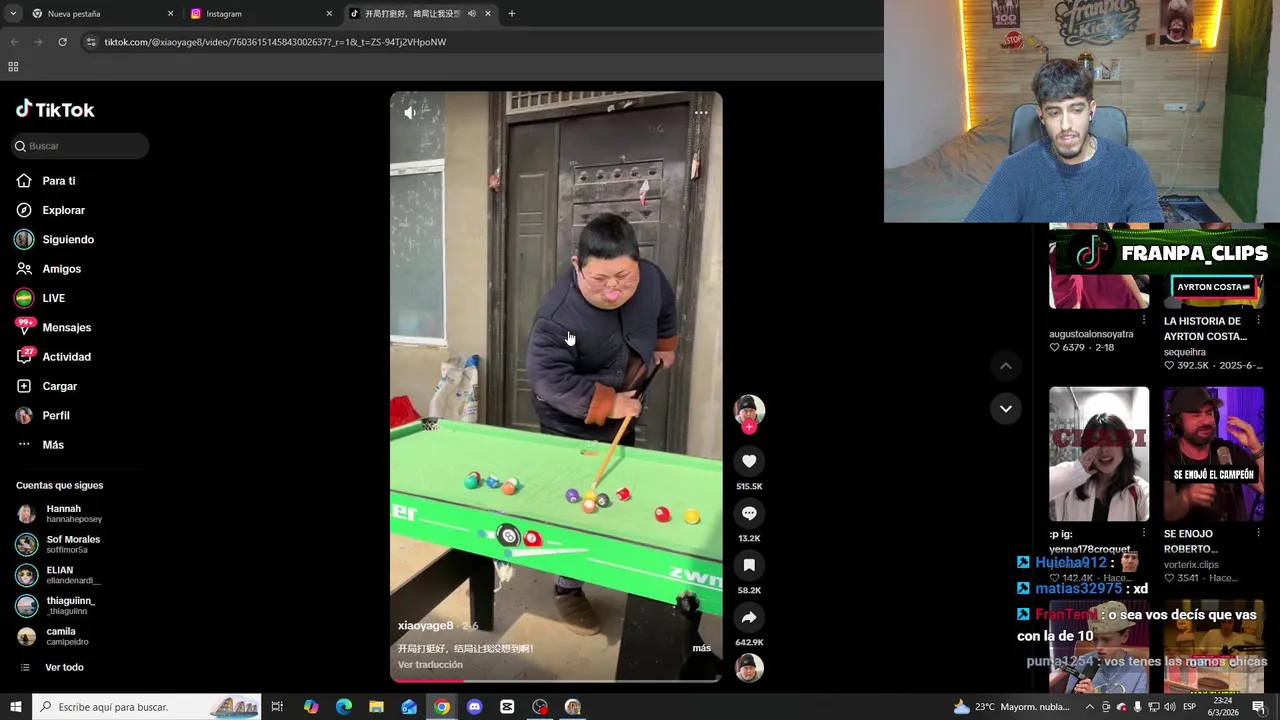
Task: Open the comments with speech bubble icon
Action: (749, 513)
